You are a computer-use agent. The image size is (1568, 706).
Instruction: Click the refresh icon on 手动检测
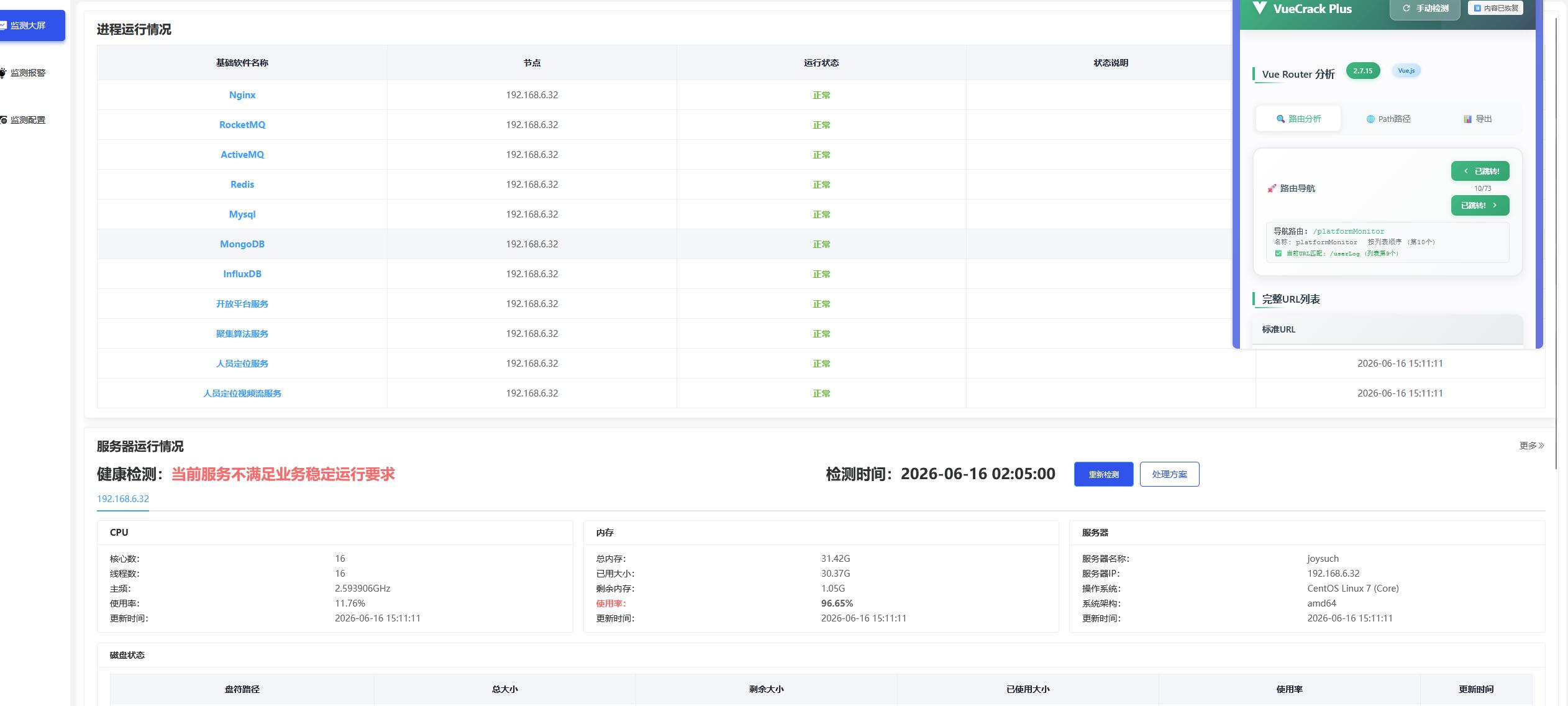(x=1406, y=9)
